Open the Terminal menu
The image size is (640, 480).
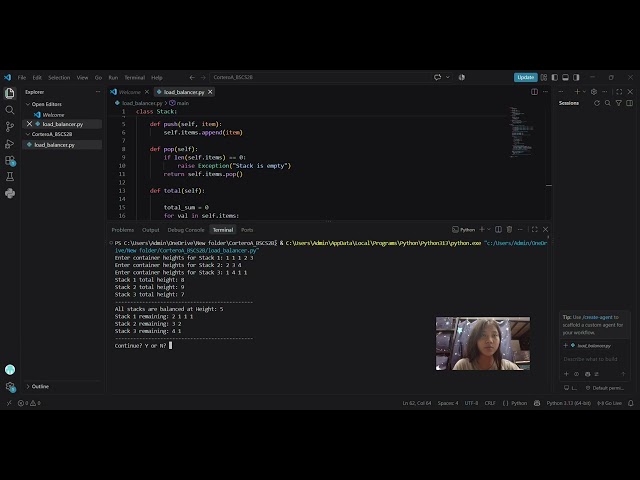coord(135,78)
